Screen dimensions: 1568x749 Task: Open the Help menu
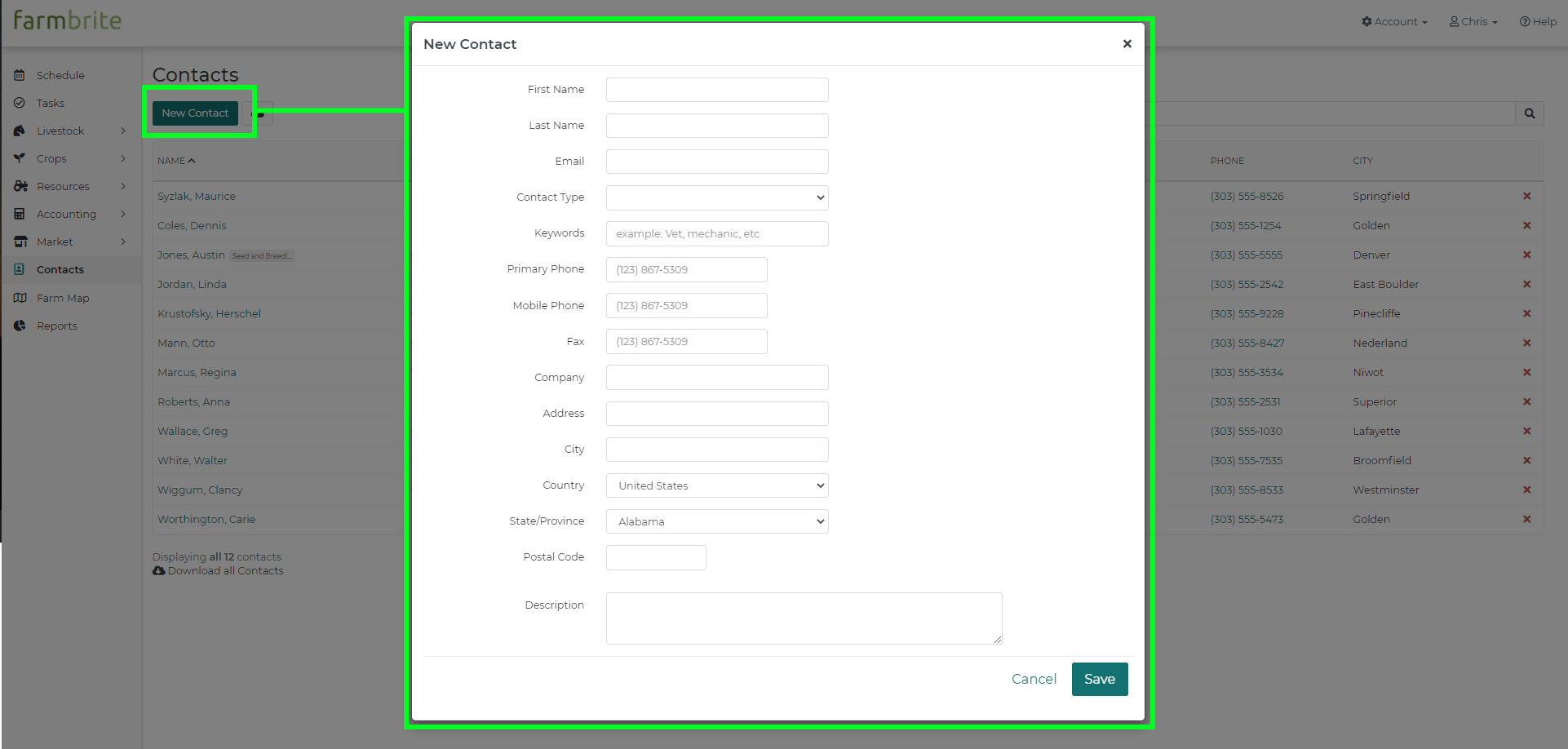[x=1538, y=22]
